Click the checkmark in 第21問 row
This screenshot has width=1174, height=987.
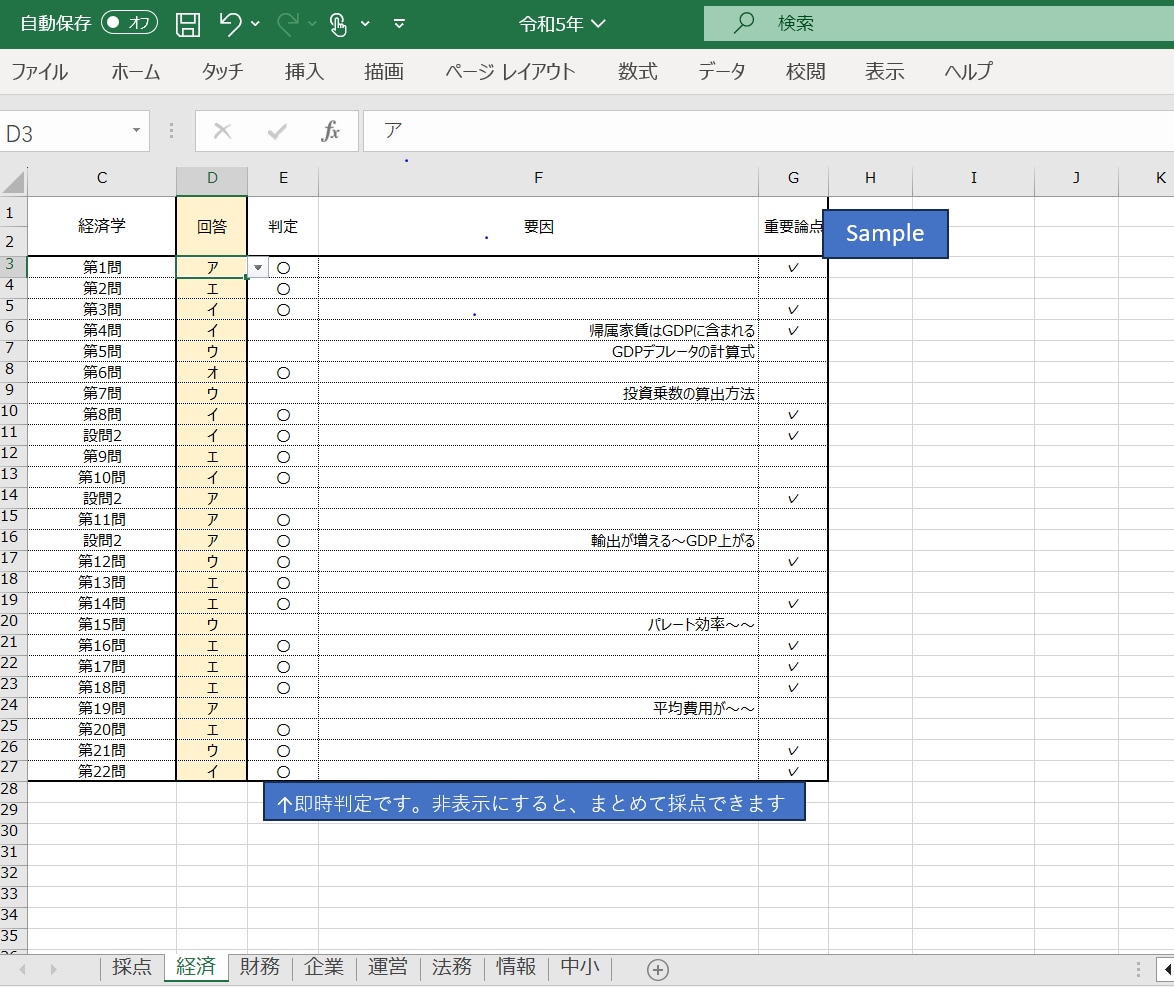coord(793,750)
